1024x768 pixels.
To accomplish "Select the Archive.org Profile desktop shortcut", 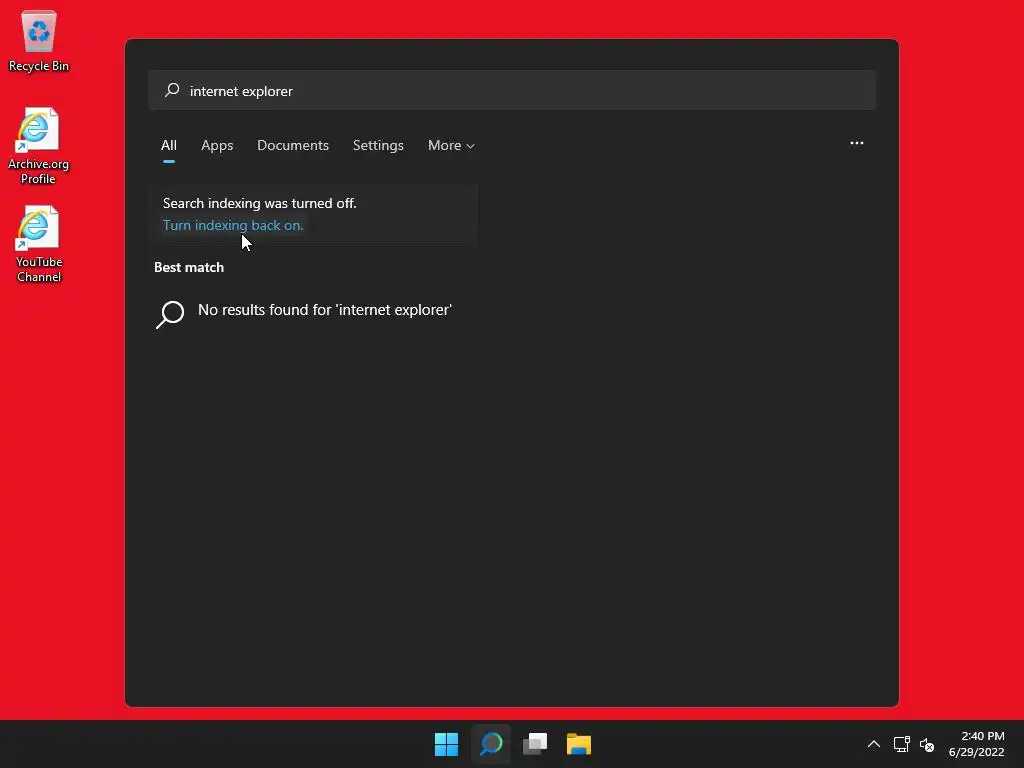I will [38, 146].
